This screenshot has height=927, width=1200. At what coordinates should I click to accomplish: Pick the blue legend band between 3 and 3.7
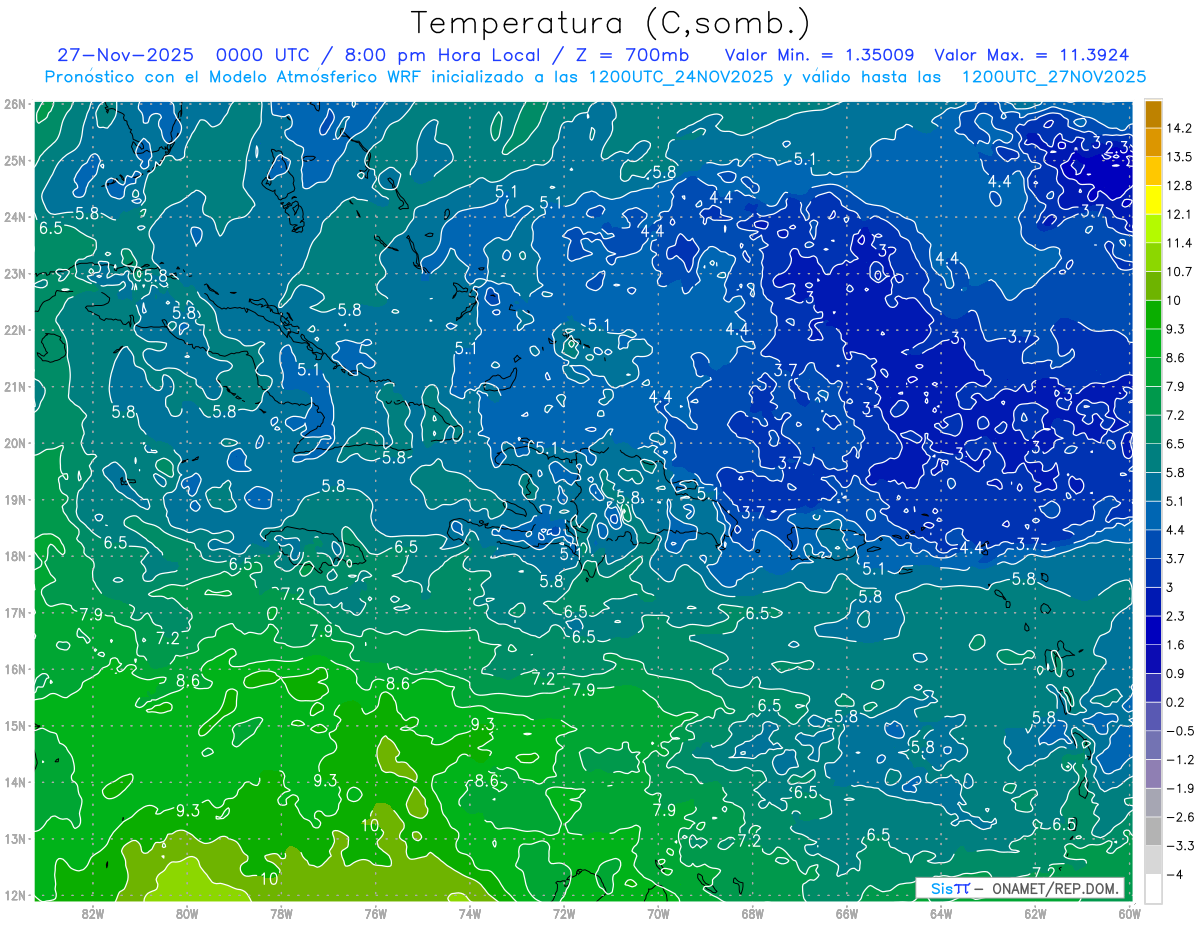click(x=1153, y=573)
